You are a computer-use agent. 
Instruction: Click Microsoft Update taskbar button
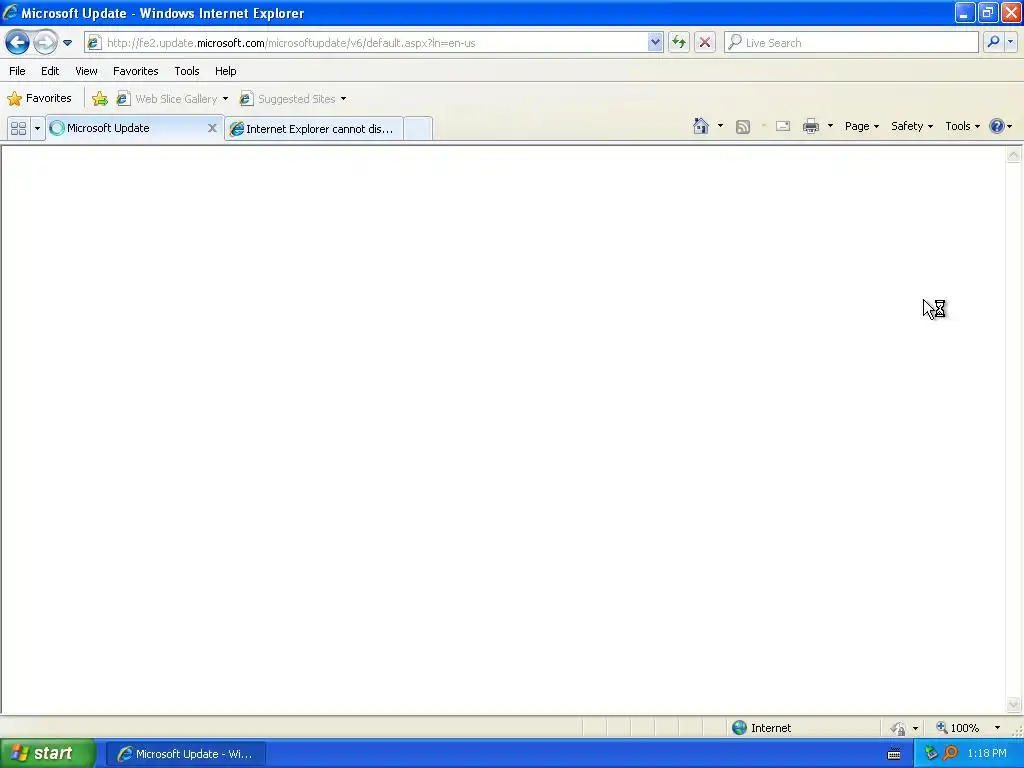[186, 754]
